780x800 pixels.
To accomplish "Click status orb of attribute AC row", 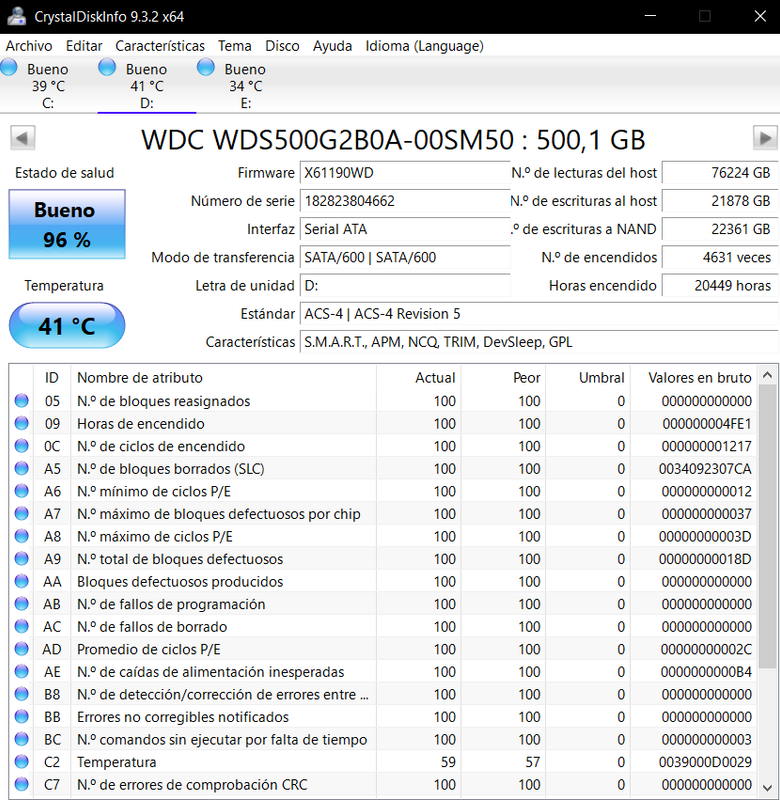I will pos(21,627).
